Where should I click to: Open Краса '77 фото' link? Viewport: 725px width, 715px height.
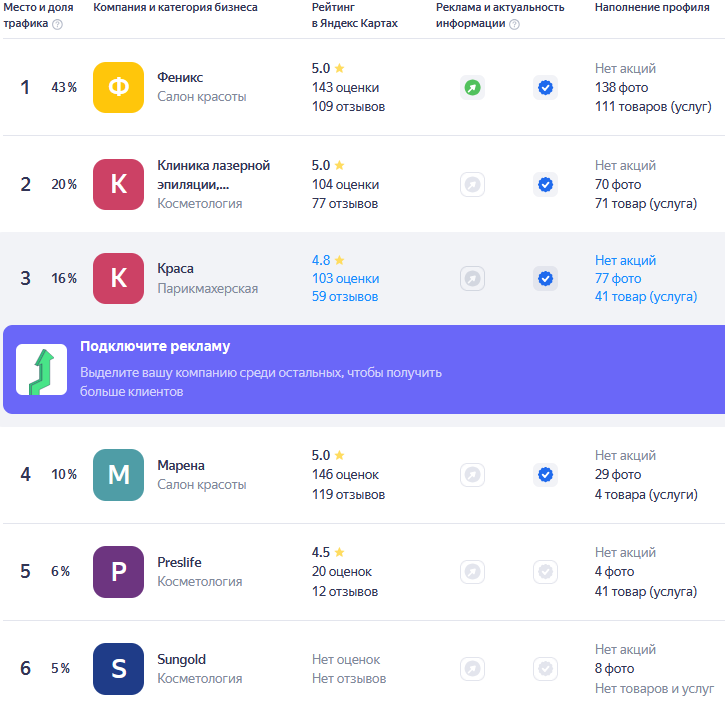coord(618,278)
